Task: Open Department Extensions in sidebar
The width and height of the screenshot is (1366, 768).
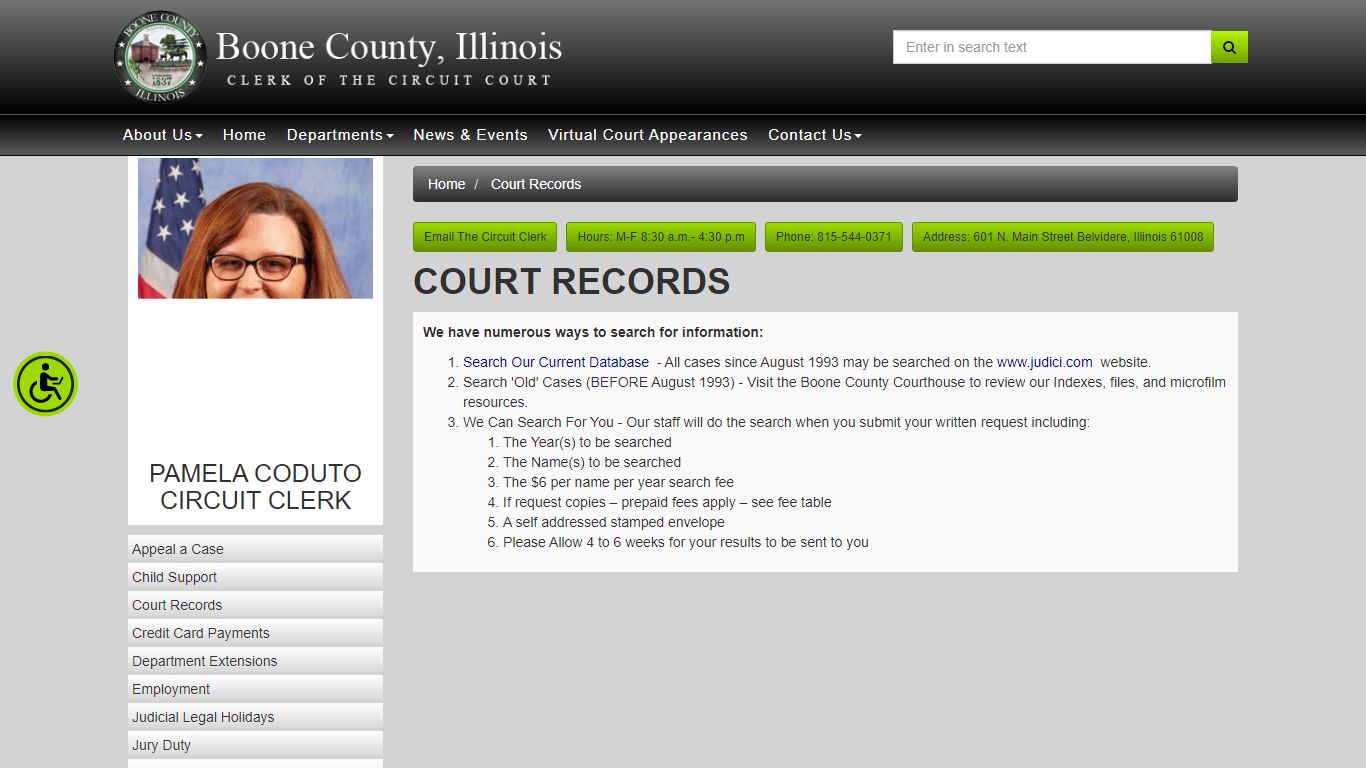Action: [x=255, y=661]
